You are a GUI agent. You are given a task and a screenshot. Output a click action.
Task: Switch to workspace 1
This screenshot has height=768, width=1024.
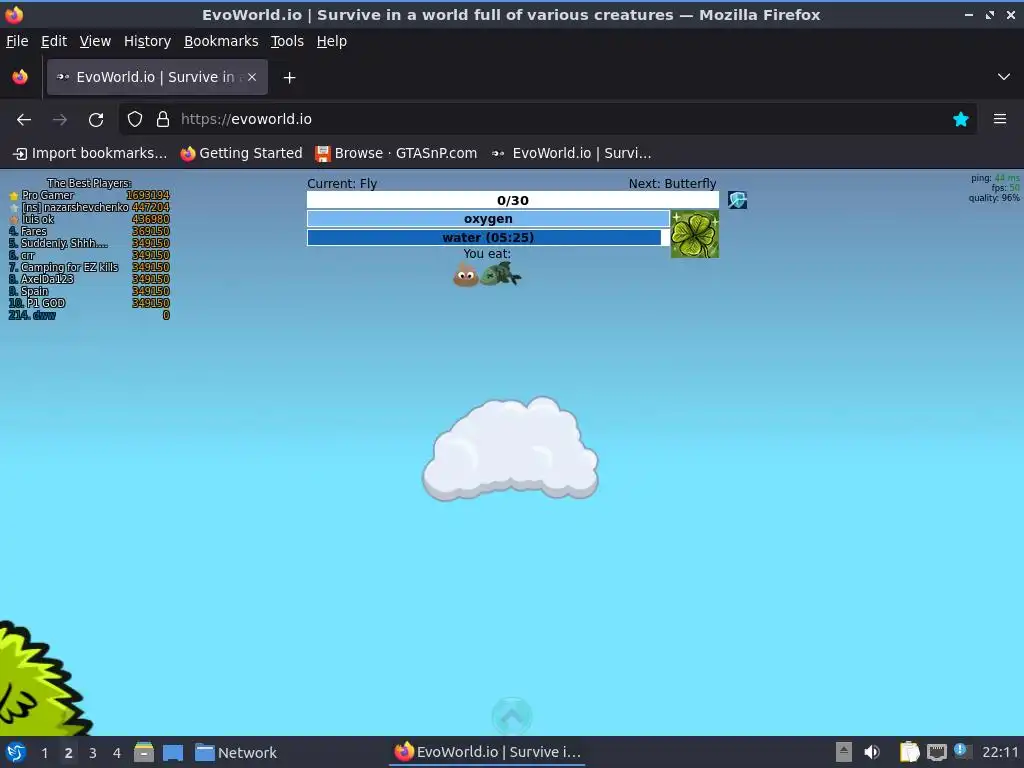(44, 753)
